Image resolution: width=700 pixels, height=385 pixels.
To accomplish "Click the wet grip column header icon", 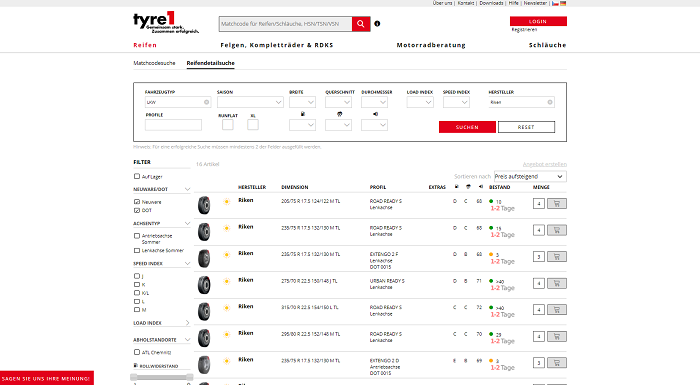I will tap(468, 187).
